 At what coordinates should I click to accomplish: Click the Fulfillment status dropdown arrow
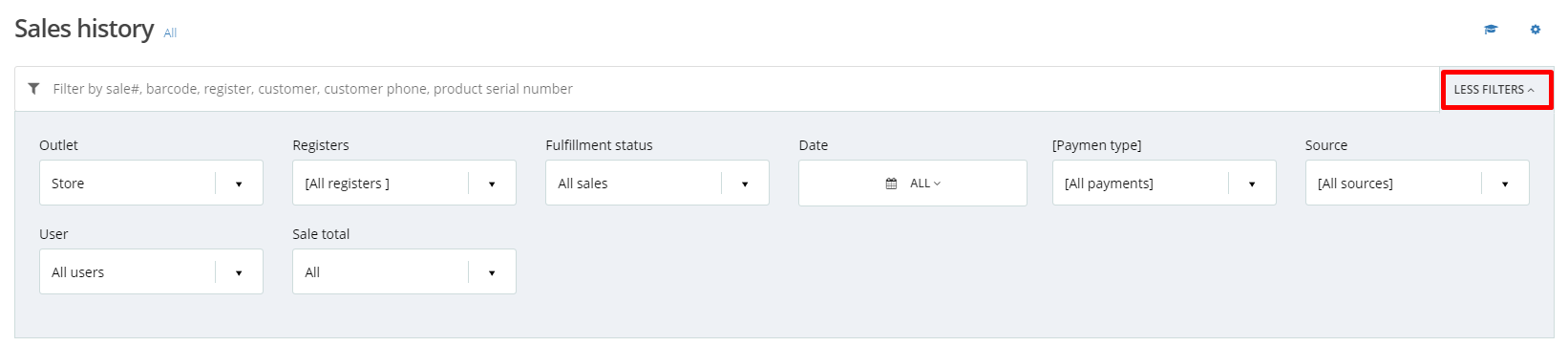coord(745,184)
